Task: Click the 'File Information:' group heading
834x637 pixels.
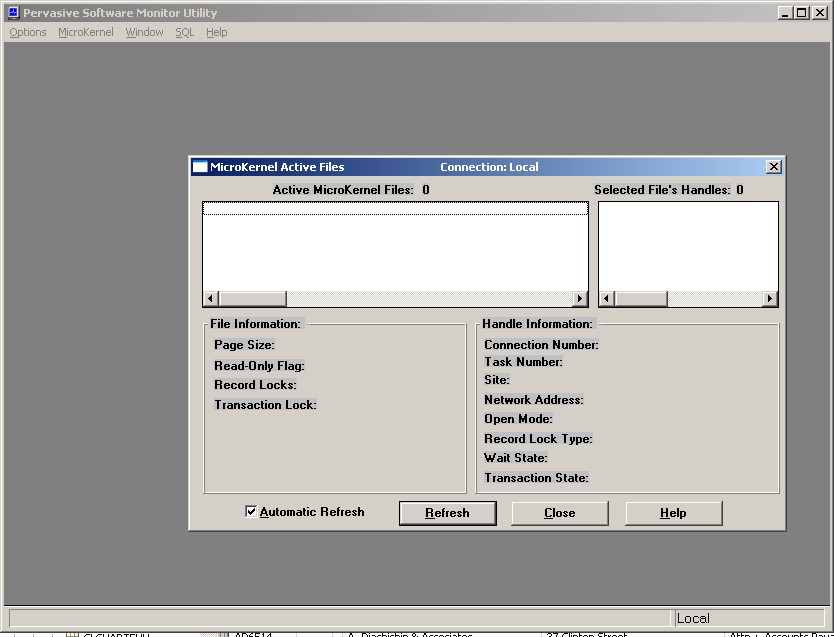Action: click(x=255, y=324)
